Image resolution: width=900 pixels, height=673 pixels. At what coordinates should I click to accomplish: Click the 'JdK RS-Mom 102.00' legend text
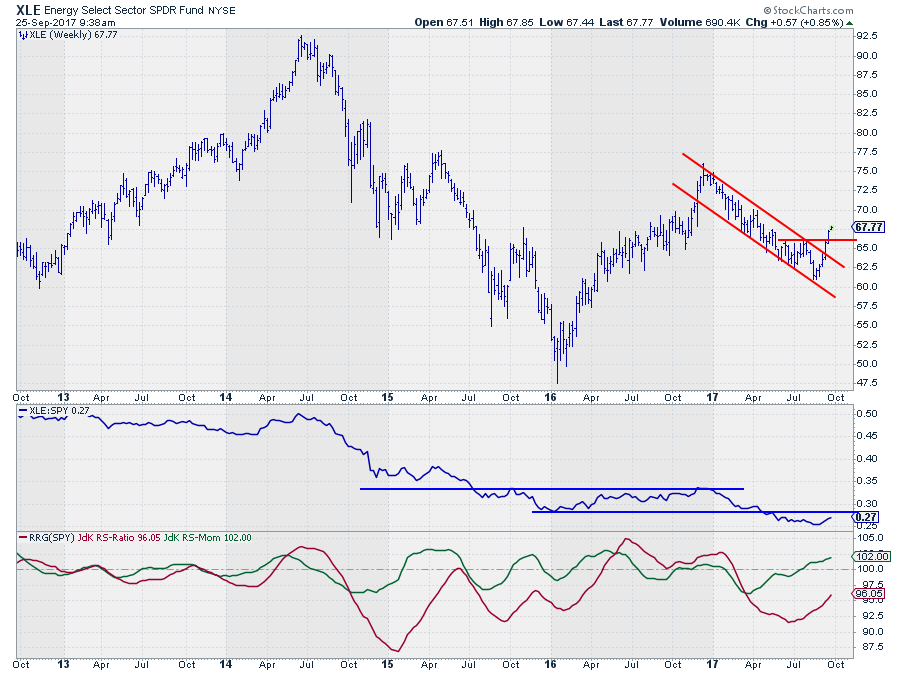[207, 538]
